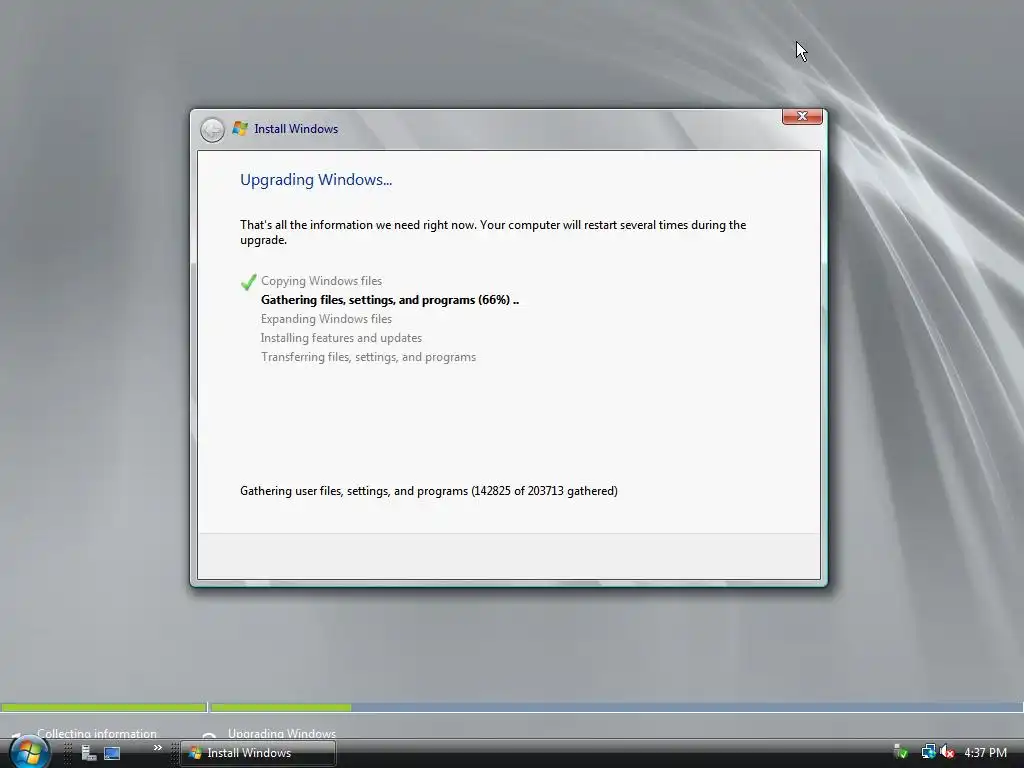Click "Gathering files, settings, and programs (66%)" step
Viewport: 1024px width, 768px height.
click(x=390, y=300)
